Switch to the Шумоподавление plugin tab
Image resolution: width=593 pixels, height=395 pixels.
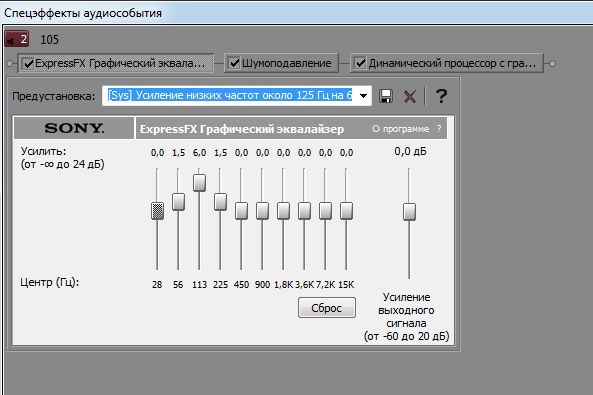coord(281,63)
